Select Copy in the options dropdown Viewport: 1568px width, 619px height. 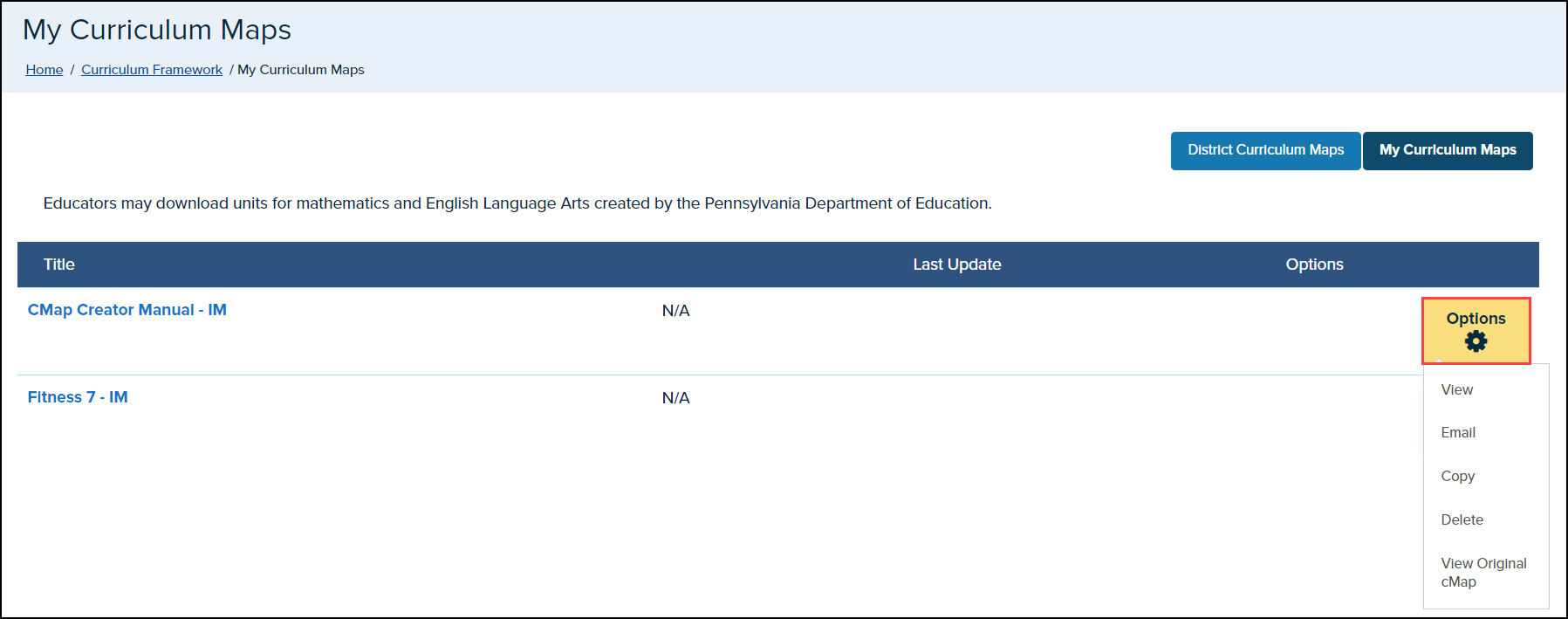click(x=1457, y=477)
